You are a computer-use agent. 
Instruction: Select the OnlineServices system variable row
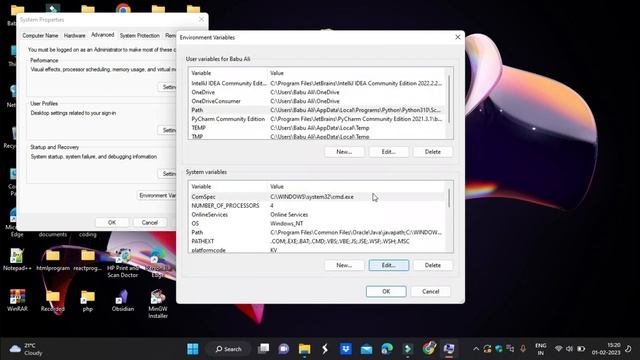click(317, 215)
